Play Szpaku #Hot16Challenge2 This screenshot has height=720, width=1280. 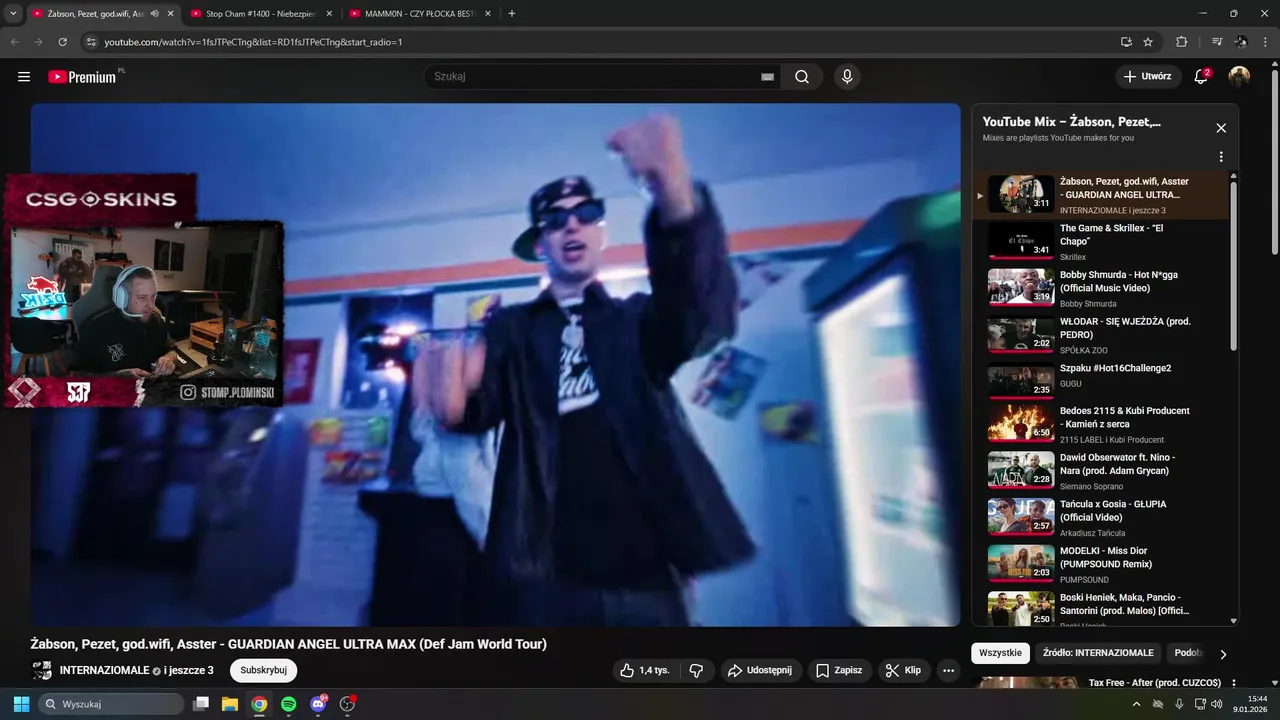[1100, 381]
